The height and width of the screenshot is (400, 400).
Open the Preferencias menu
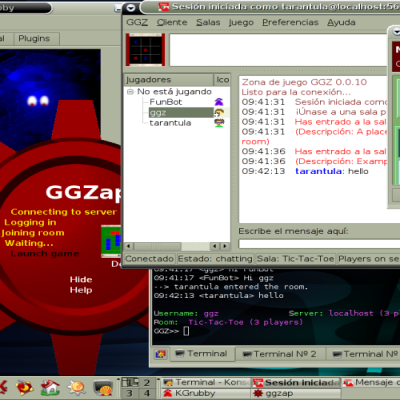point(290,22)
